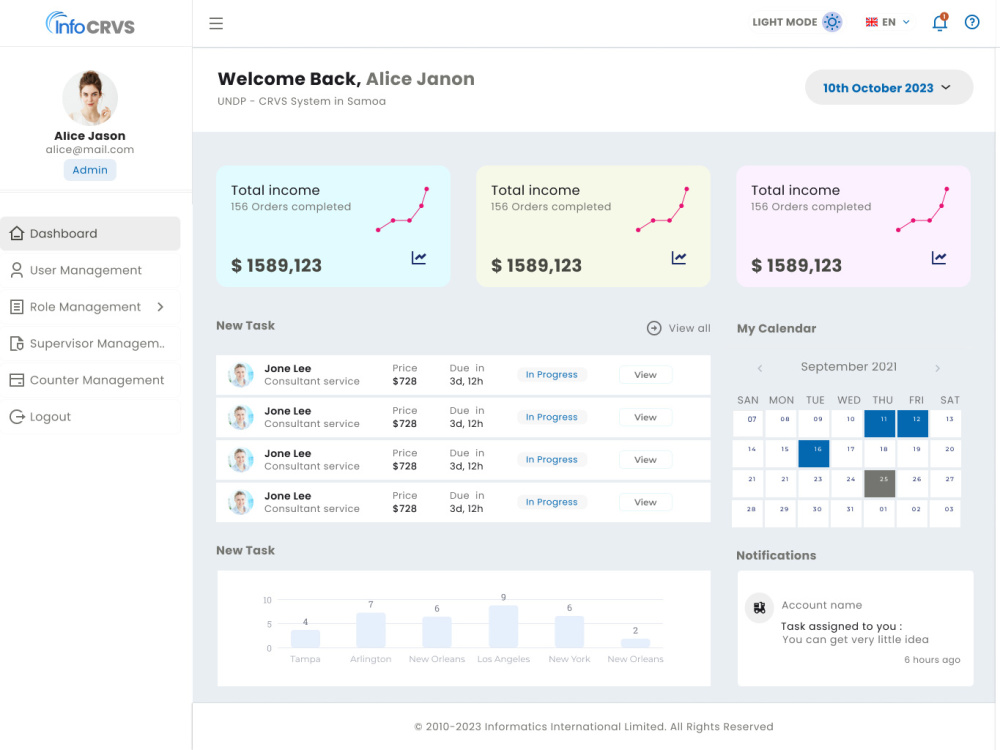Click the Admin role badge
Image resolution: width=1000 pixels, height=750 pixels.
(x=90, y=170)
